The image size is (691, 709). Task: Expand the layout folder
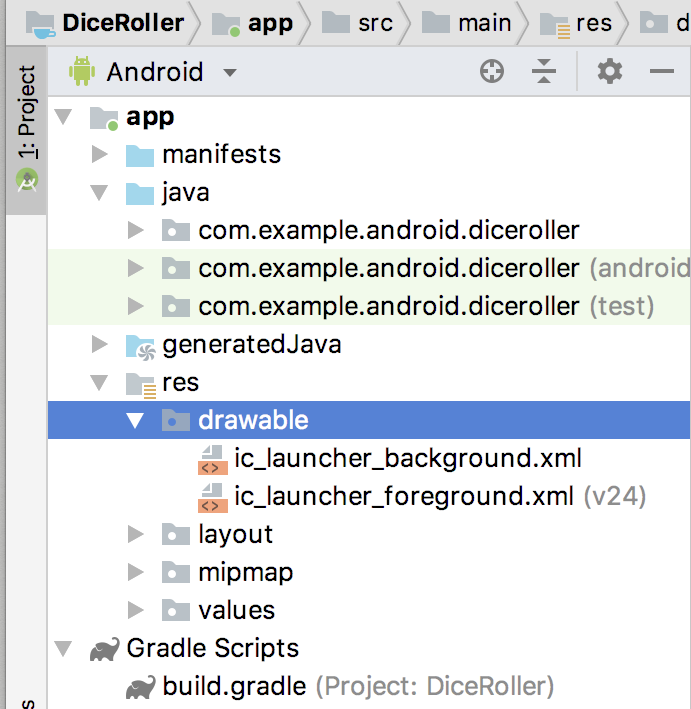pos(136,535)
